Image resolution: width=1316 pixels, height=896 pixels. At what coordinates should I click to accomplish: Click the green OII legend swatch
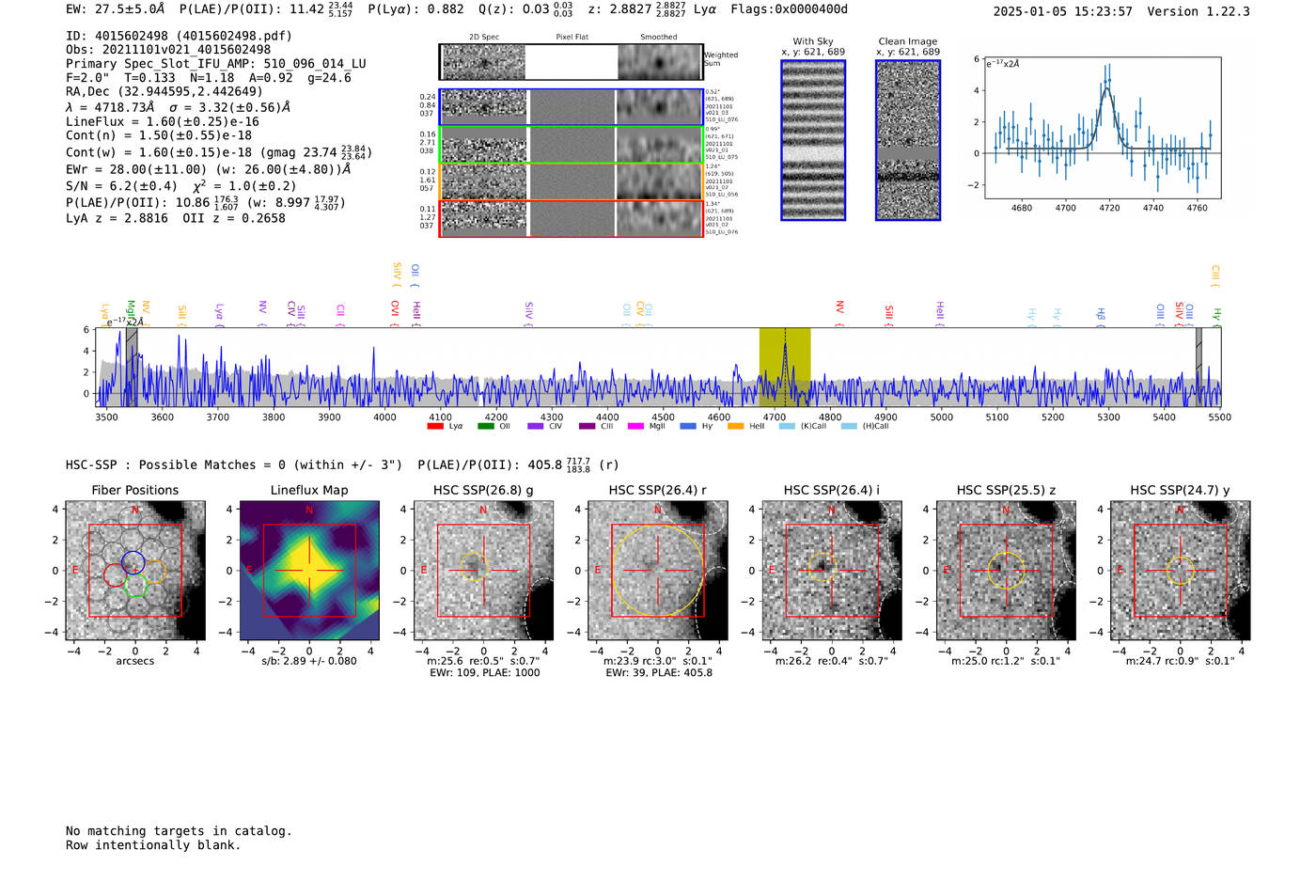(x=486, y=426)
